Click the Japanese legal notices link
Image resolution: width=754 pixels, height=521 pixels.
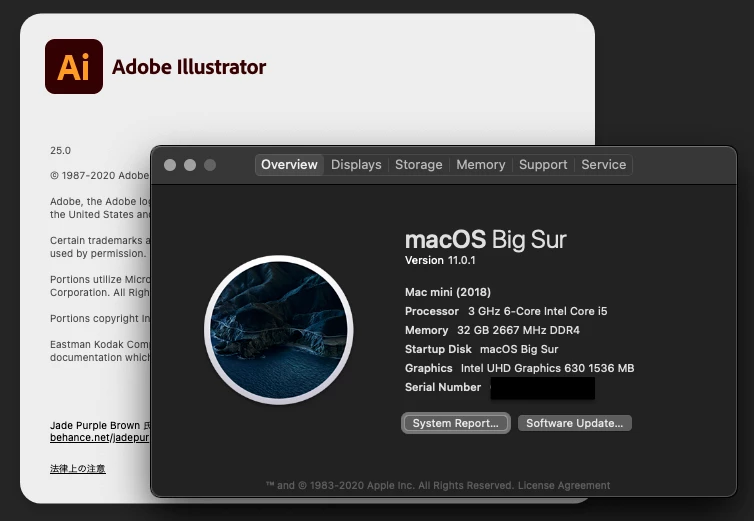click(x=77, y=468)
